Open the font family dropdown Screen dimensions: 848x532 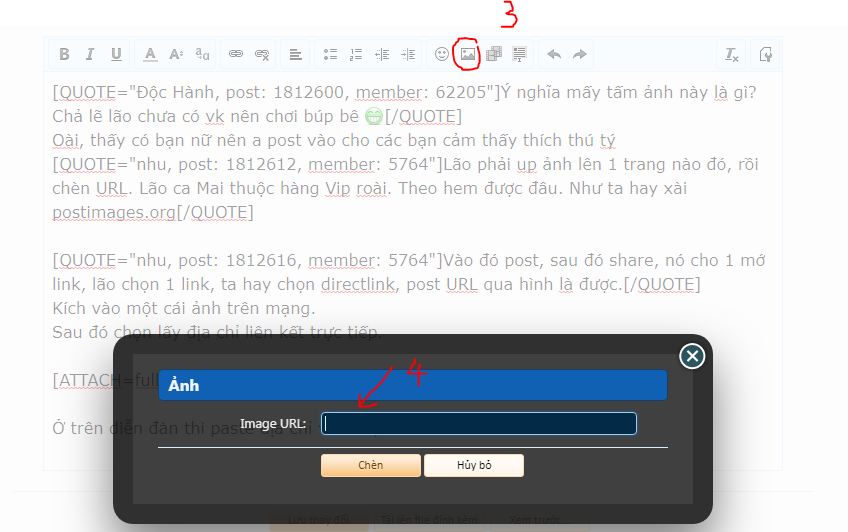coord(203,54)
